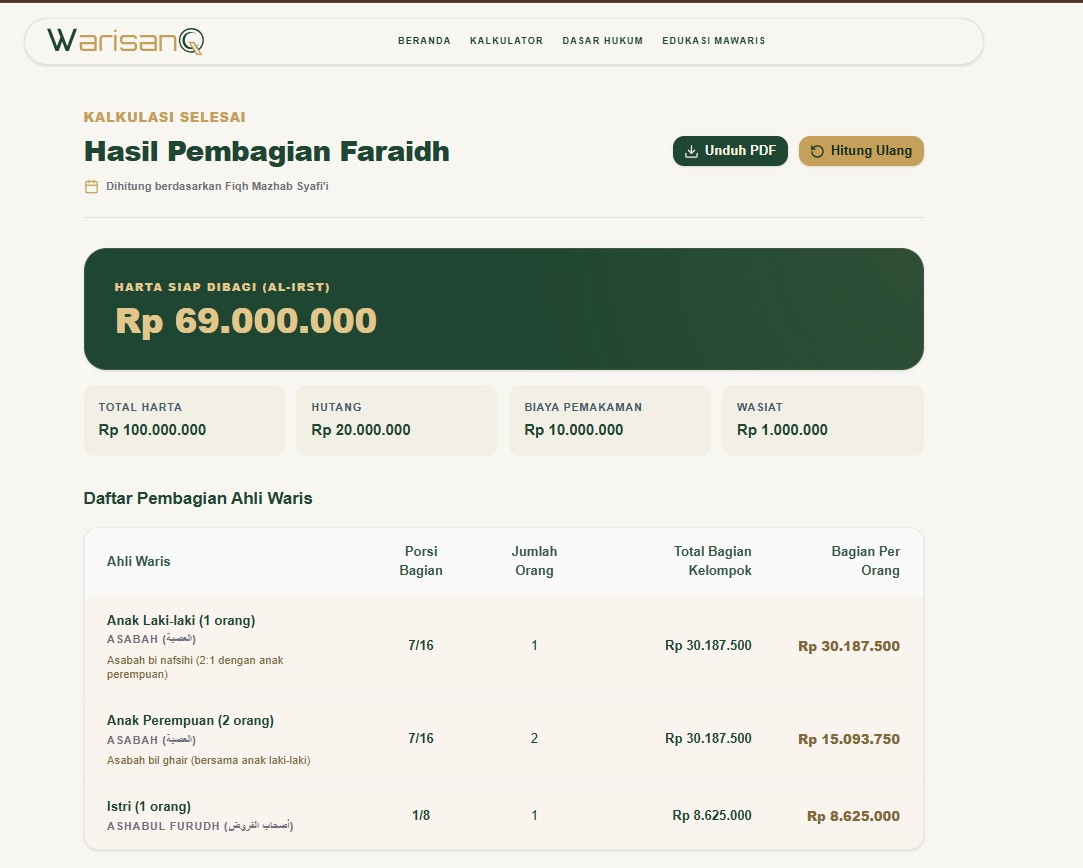Click the Harta Siap Dibagi banner
This screenshot has width=1083, height=868.
tap(504, 309)
